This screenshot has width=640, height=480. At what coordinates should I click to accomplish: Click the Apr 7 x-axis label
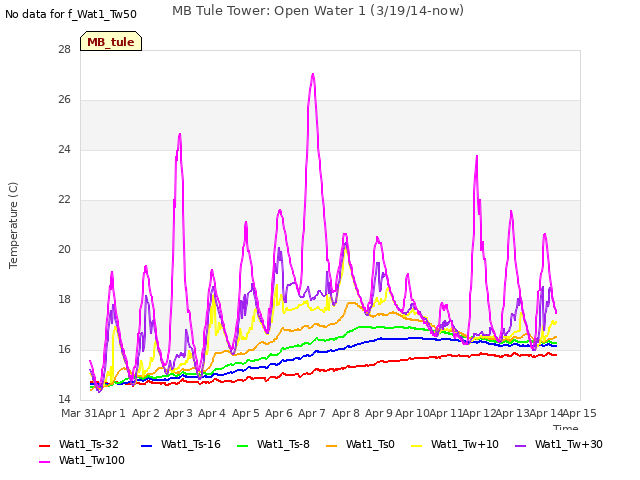tap(312, 413)
